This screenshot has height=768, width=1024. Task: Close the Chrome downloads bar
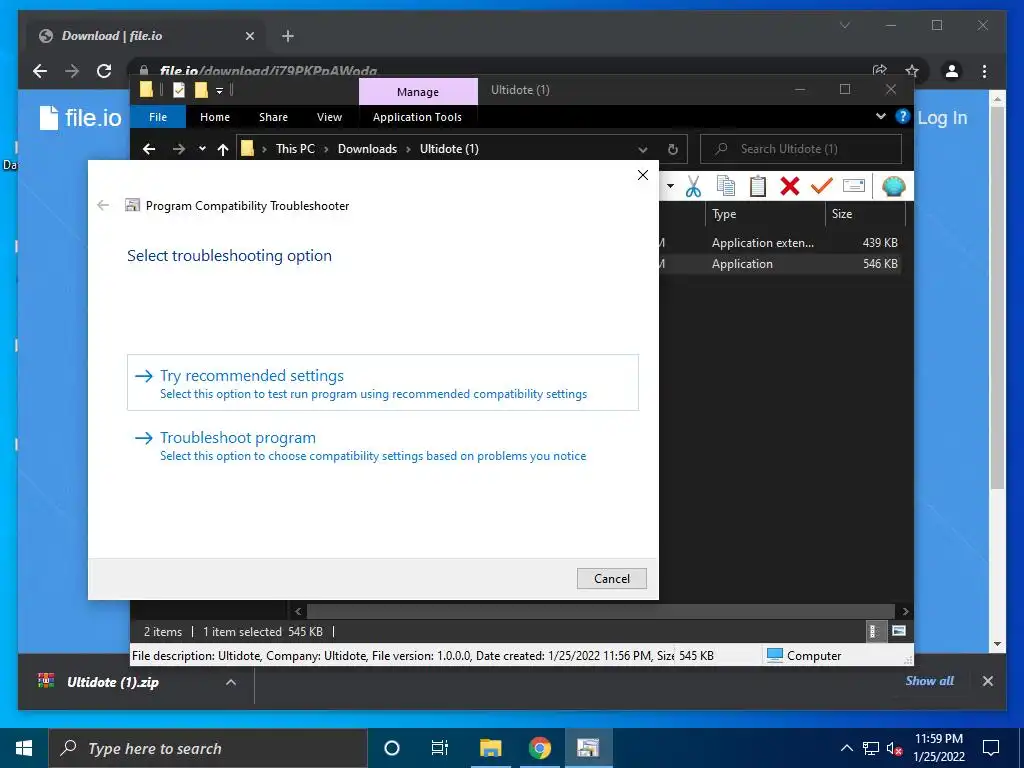tap(987, 681)
